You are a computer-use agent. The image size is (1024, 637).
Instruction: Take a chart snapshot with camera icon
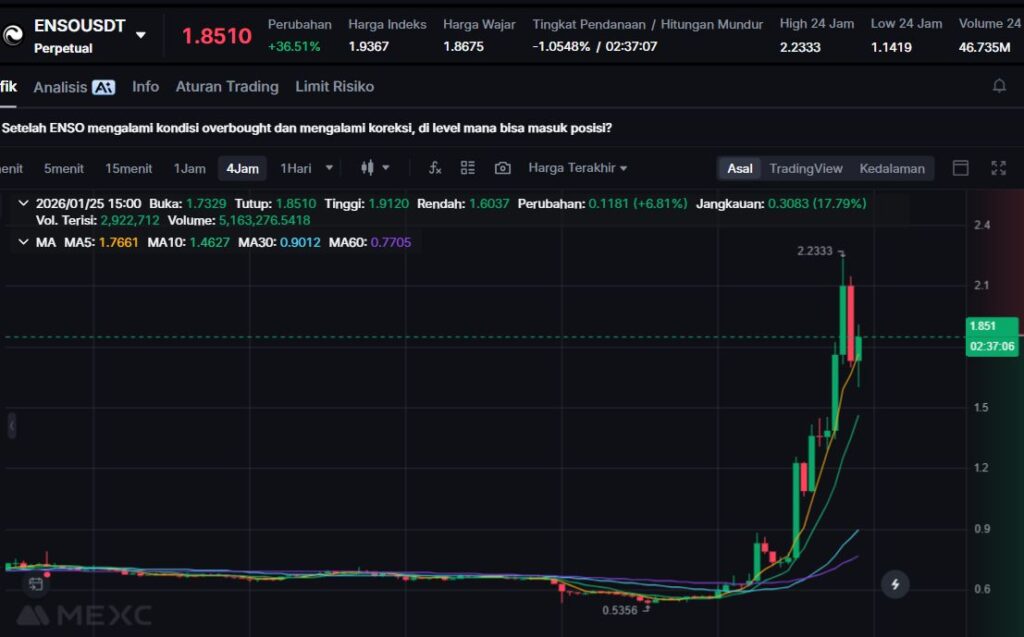pyautogui.click(x=502, y=168)
